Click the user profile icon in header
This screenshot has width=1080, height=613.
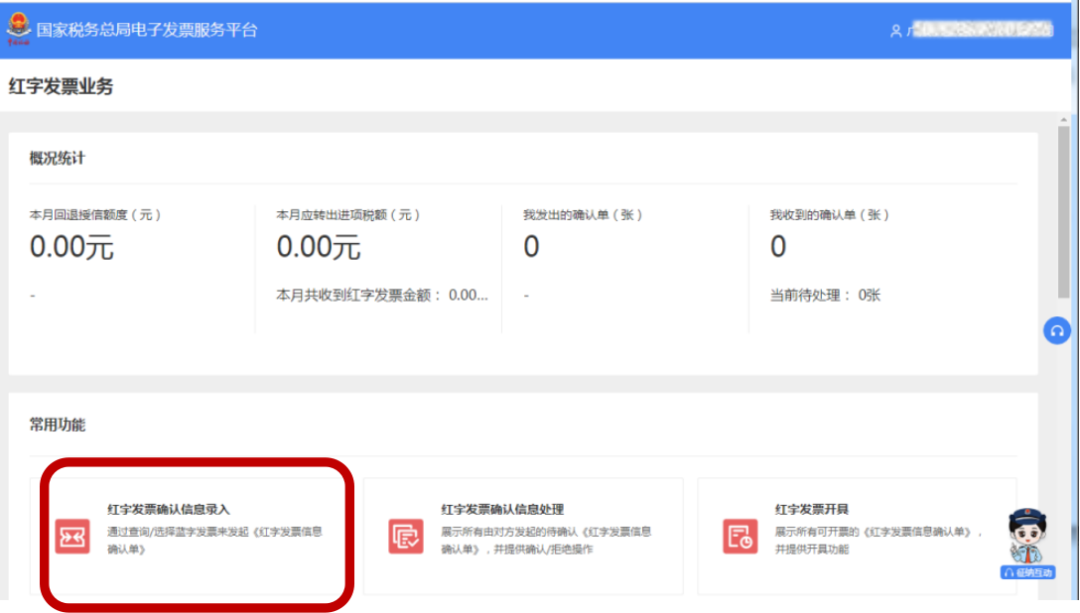pos(895,31)
